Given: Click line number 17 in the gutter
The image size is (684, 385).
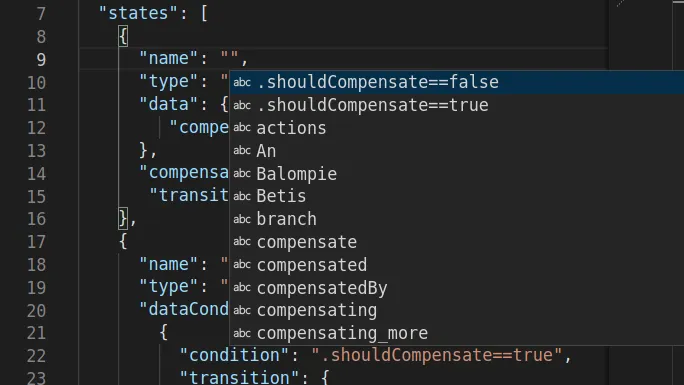Looking at the screenshot, I should click(37, 242).
